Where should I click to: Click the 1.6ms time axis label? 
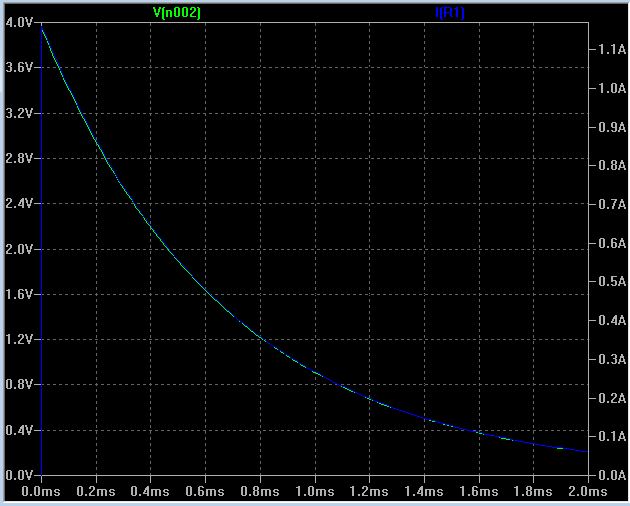pyautogui.click(x=479, y=491)
